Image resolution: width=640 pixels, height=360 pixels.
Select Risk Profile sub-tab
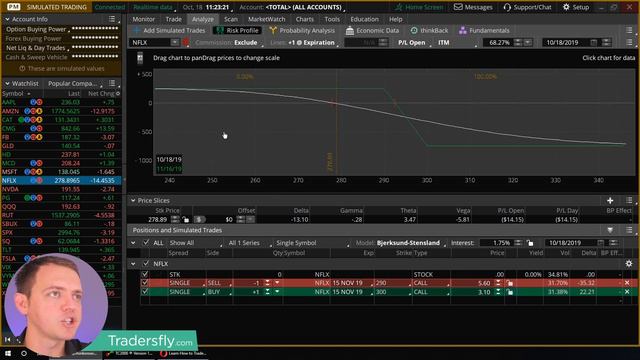(237, 30)
